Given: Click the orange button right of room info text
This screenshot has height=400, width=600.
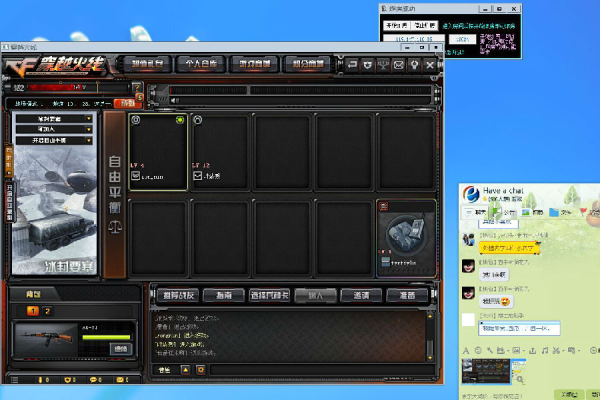Looking at the screenshot, I should tap(125, 103).
